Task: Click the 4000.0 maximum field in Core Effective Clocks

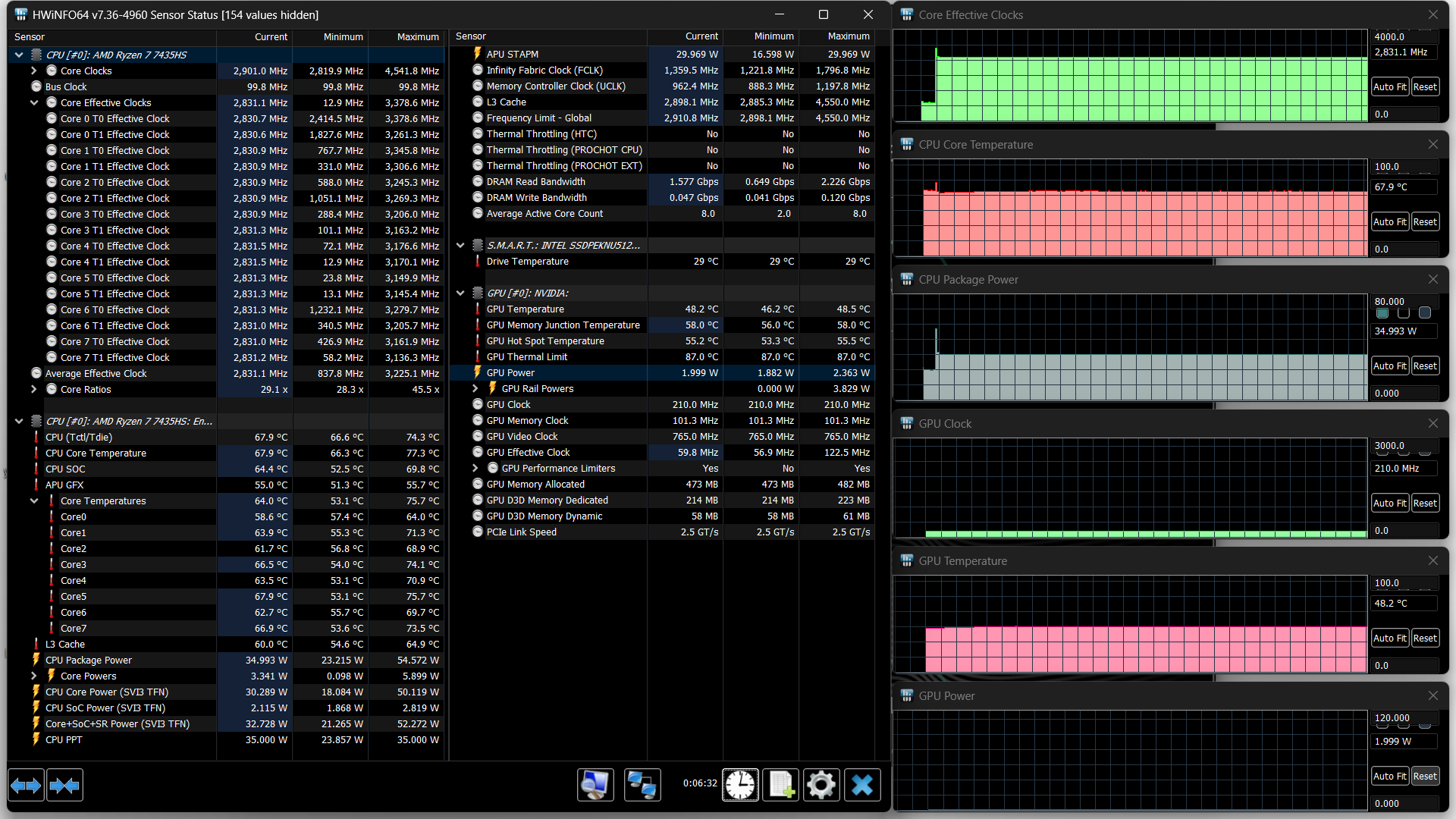Action: tap(1404, 36)
